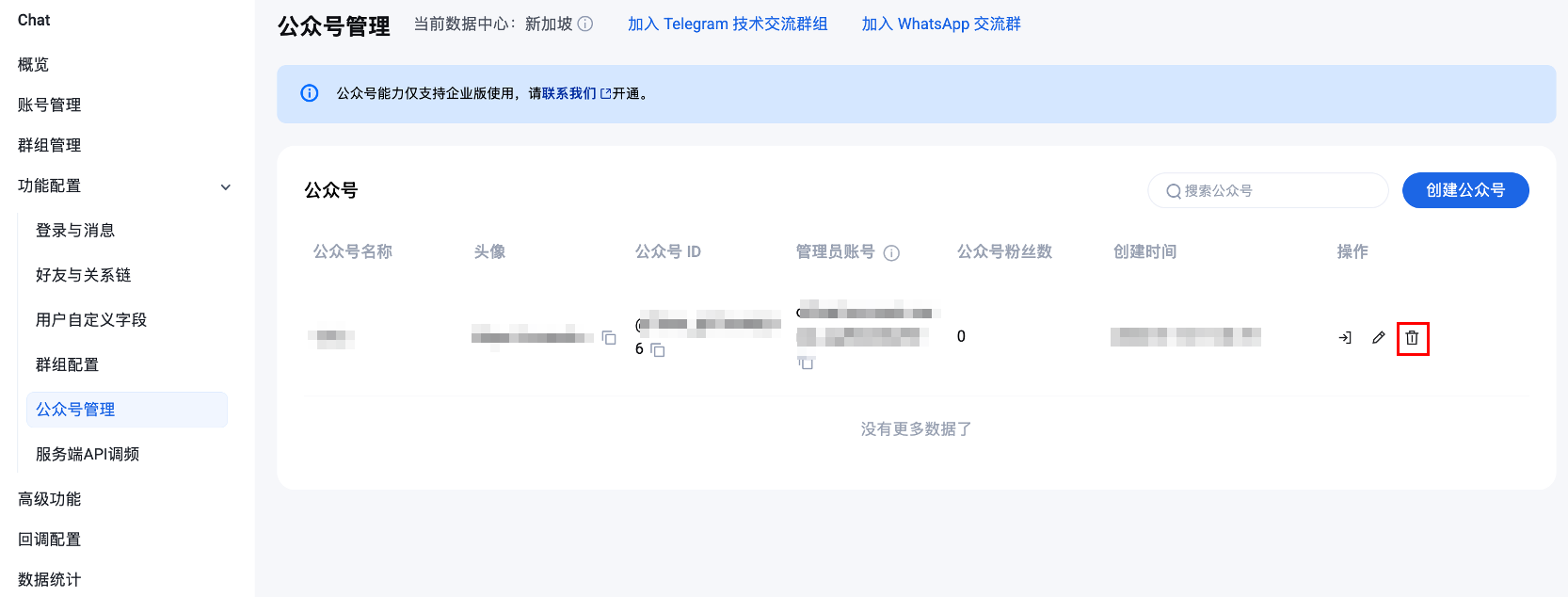This screenshot has height=597, width=1568.
Task: Go to 账号管理 page
Action: pyautogui.click(x=49, y=105)
